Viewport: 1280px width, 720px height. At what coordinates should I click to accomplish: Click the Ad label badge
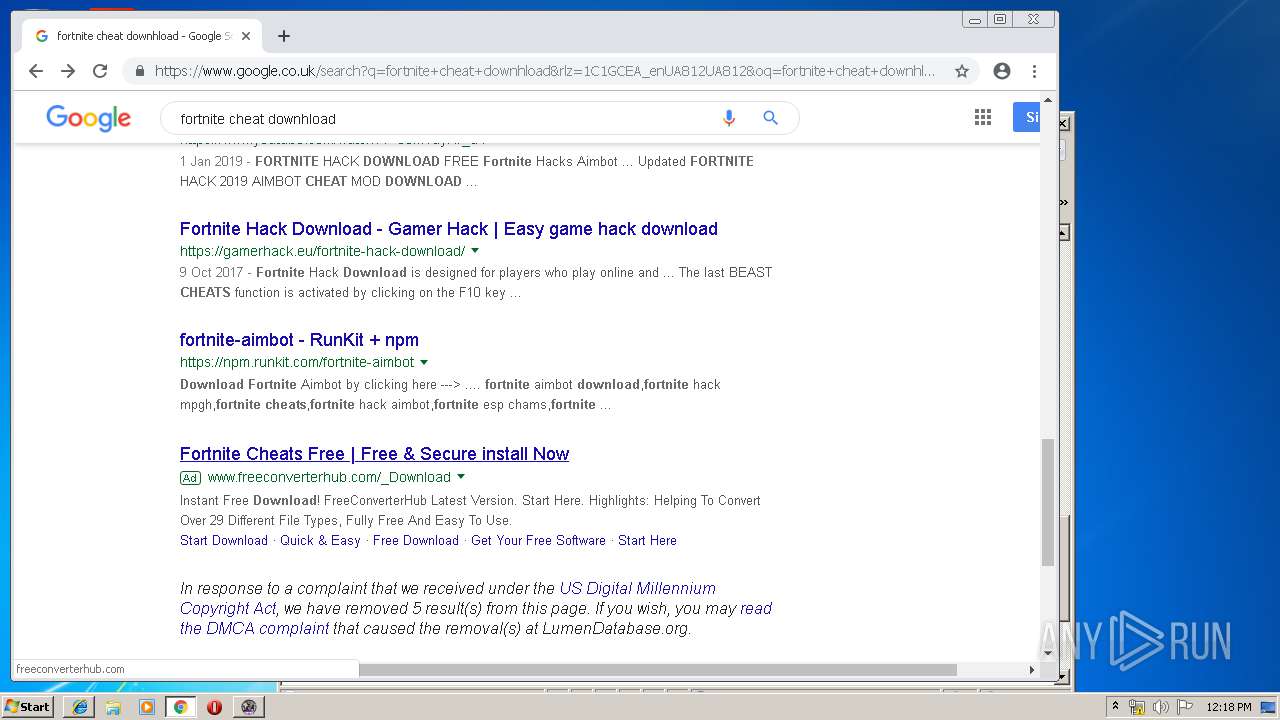[x=190, y=478]
